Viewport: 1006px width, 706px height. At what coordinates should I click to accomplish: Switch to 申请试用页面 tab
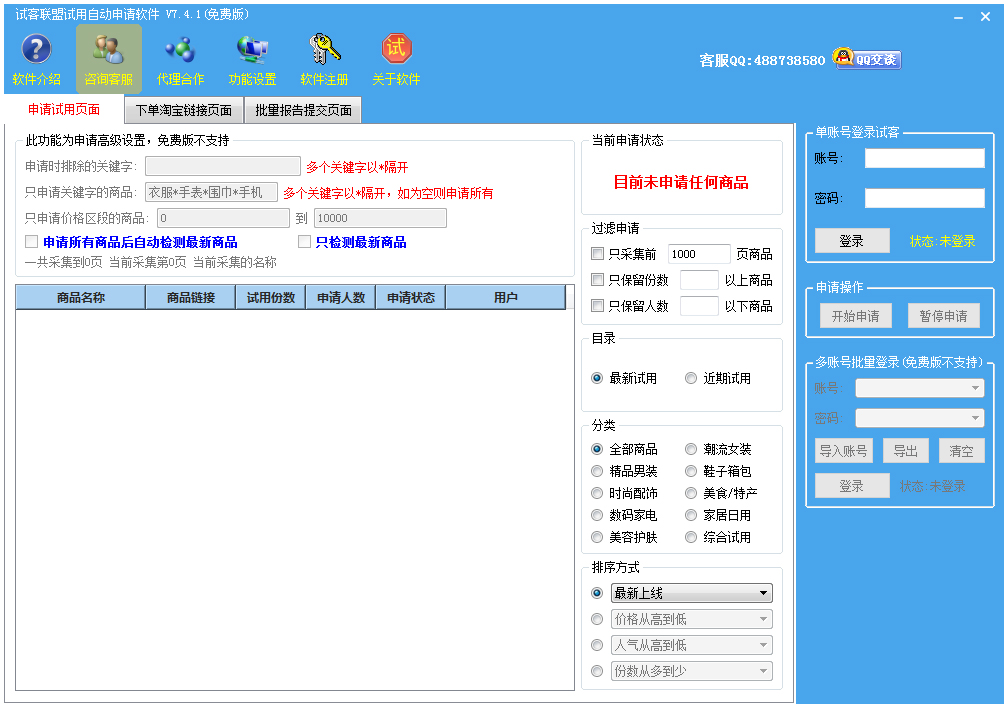click(x=64, y=110)
